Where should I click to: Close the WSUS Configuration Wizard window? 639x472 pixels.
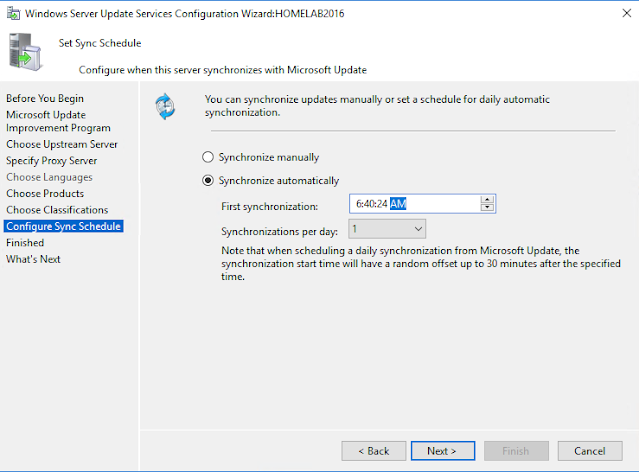[626, 13]
